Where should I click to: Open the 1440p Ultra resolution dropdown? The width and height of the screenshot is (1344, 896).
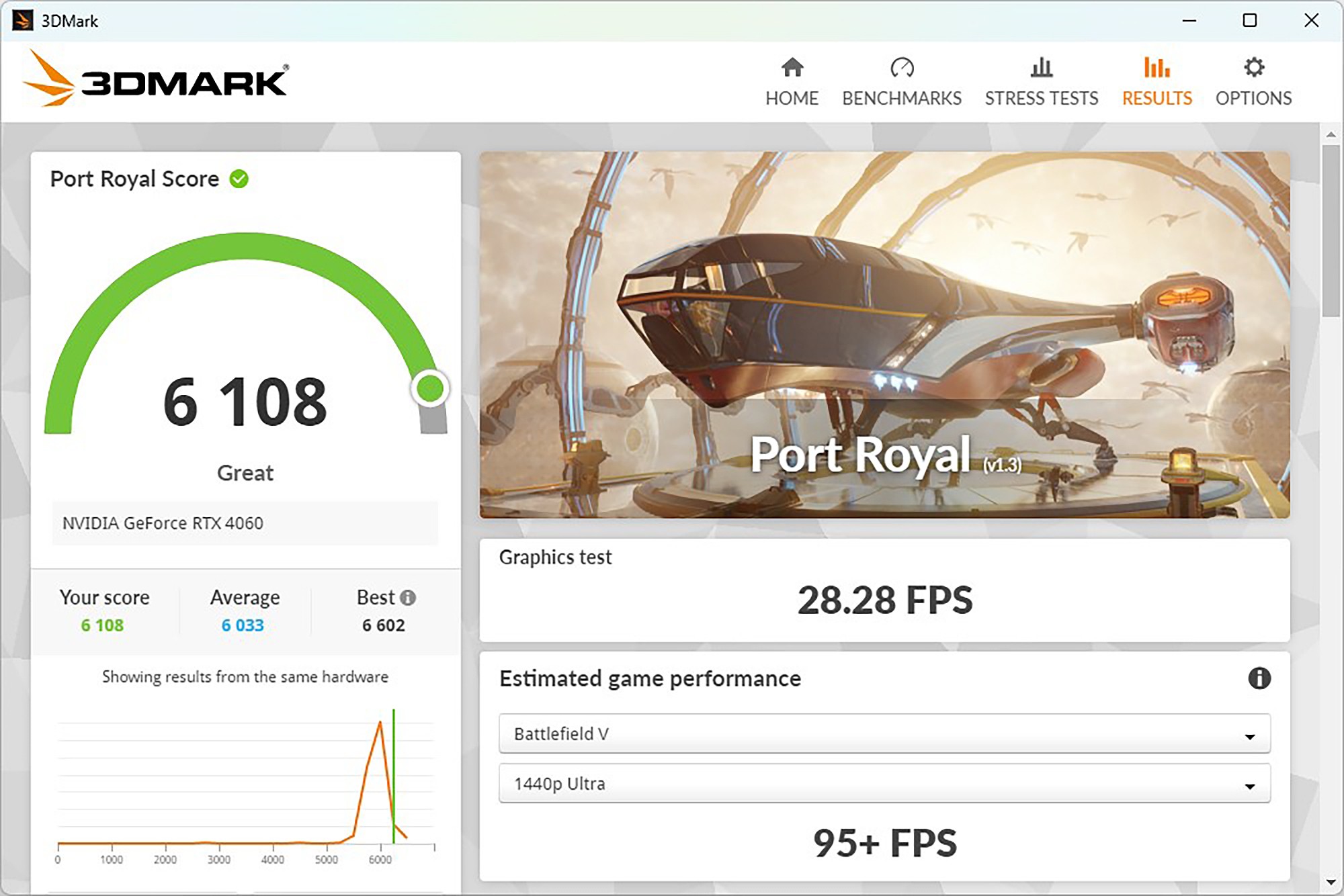point(884,783)
